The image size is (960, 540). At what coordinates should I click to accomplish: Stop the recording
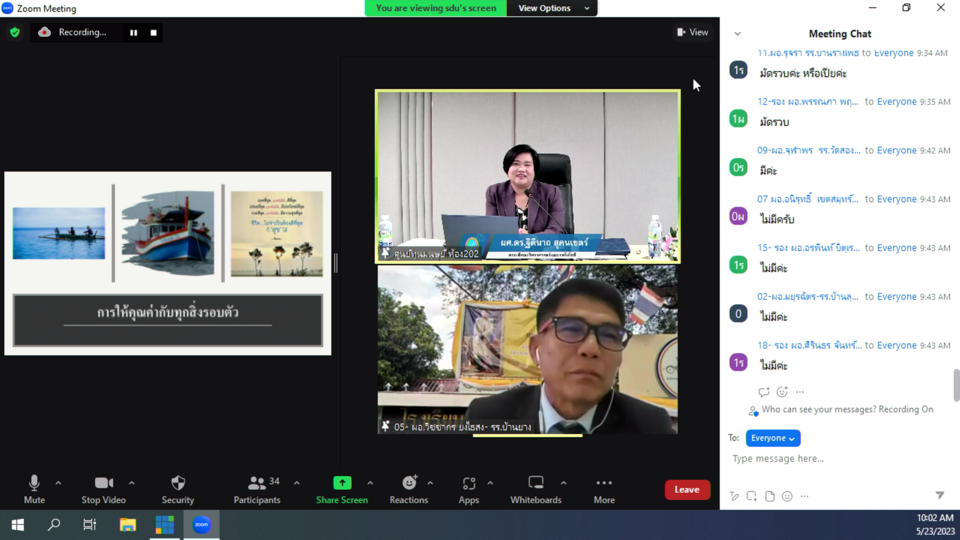click(154, 32)
